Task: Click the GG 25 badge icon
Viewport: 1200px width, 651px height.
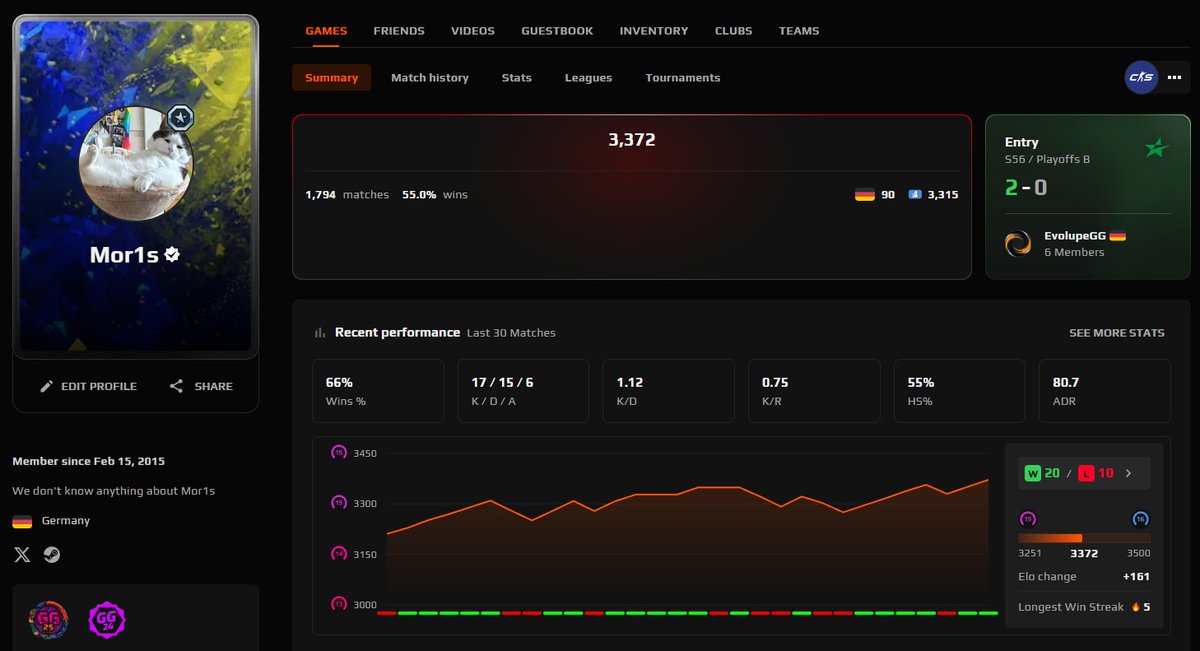Action: click(48, 621)
